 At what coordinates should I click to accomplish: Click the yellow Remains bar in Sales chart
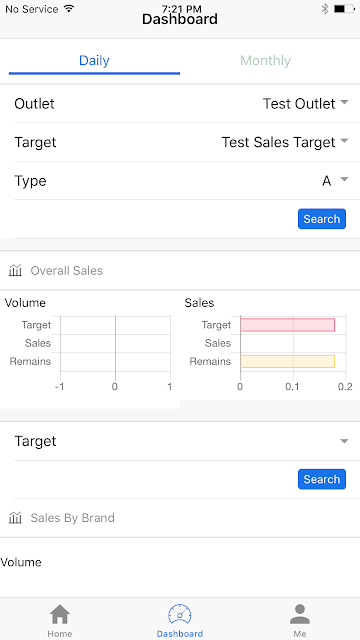coord(287,362)
